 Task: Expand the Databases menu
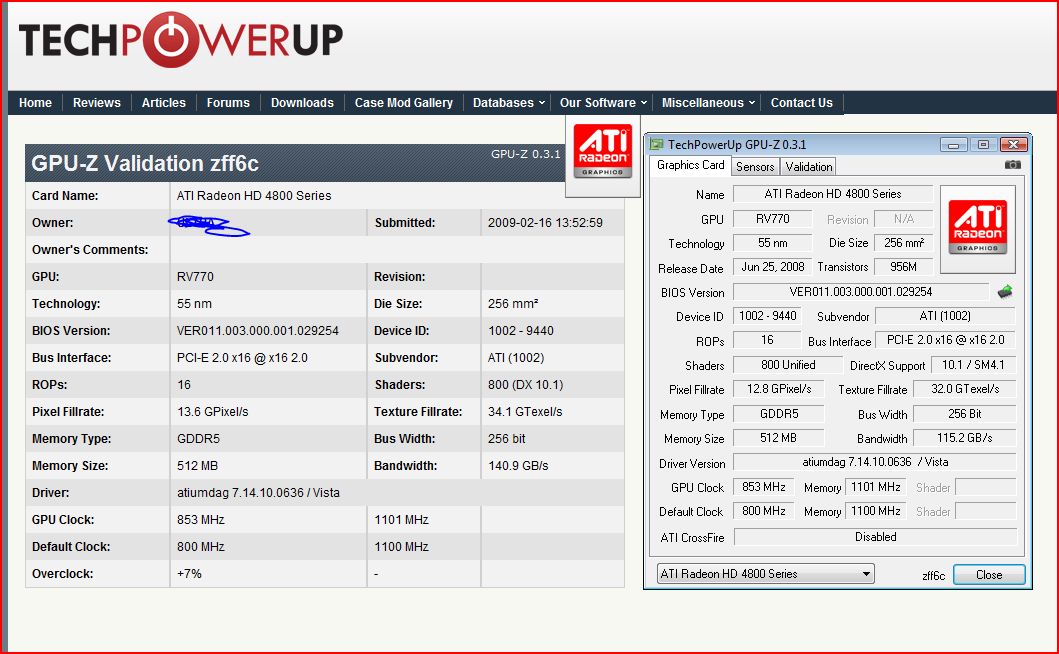(x=509, y=103)
